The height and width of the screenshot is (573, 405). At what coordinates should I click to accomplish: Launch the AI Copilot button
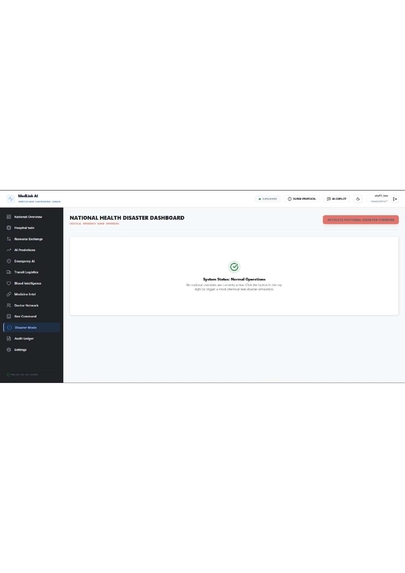click(336, 199)
